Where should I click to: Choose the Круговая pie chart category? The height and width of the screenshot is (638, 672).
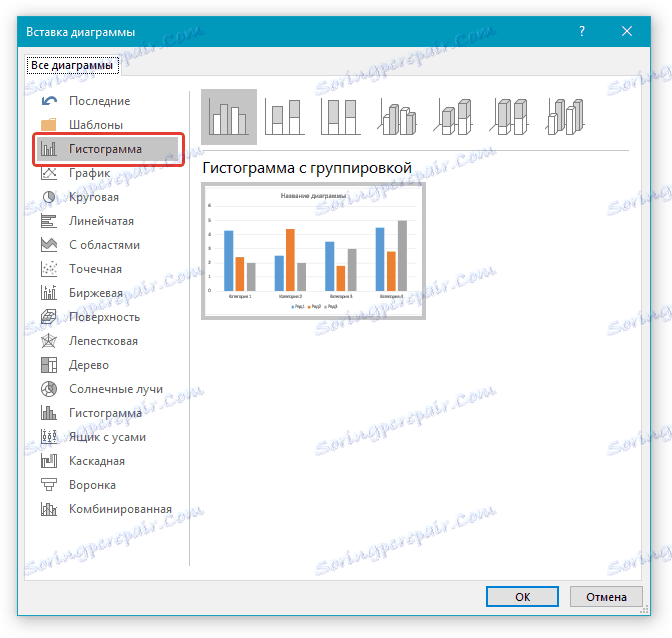[x=107, y=197]
